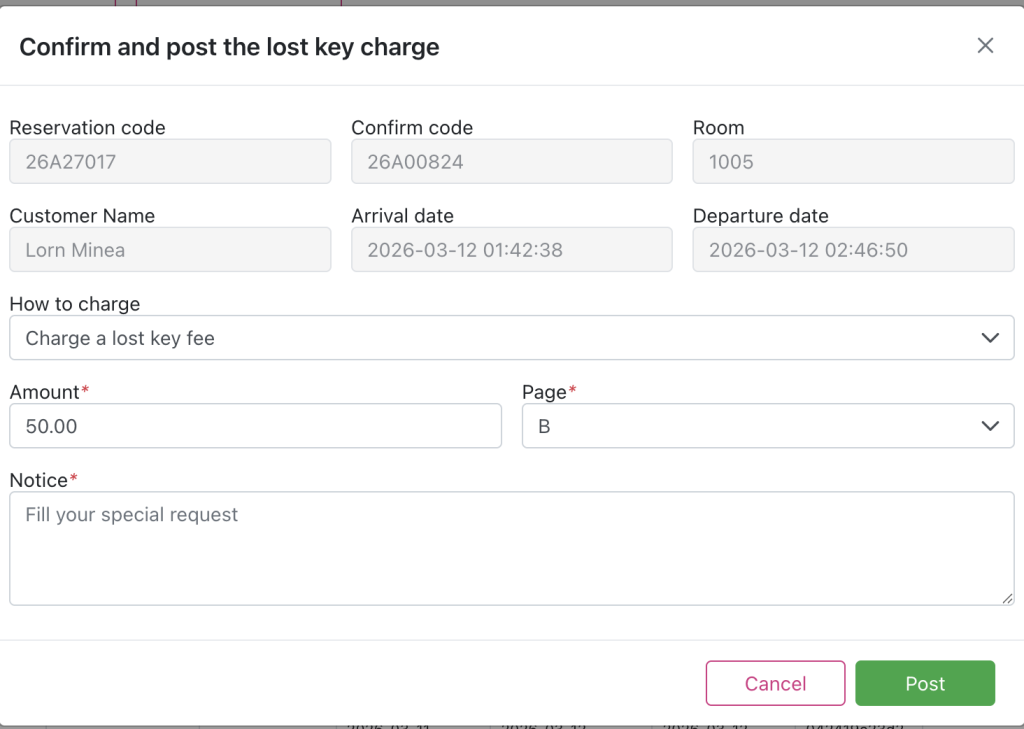The width and height of the screenshot is (1024, 729).
Task: Click the chevron arrow beside Charge a lost key fee
Action: click(990, 338)
